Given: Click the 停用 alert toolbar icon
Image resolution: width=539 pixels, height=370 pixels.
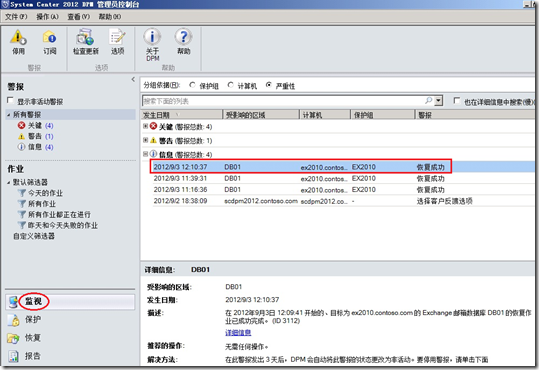Looking at the screenshot, I should click(18, 37).
